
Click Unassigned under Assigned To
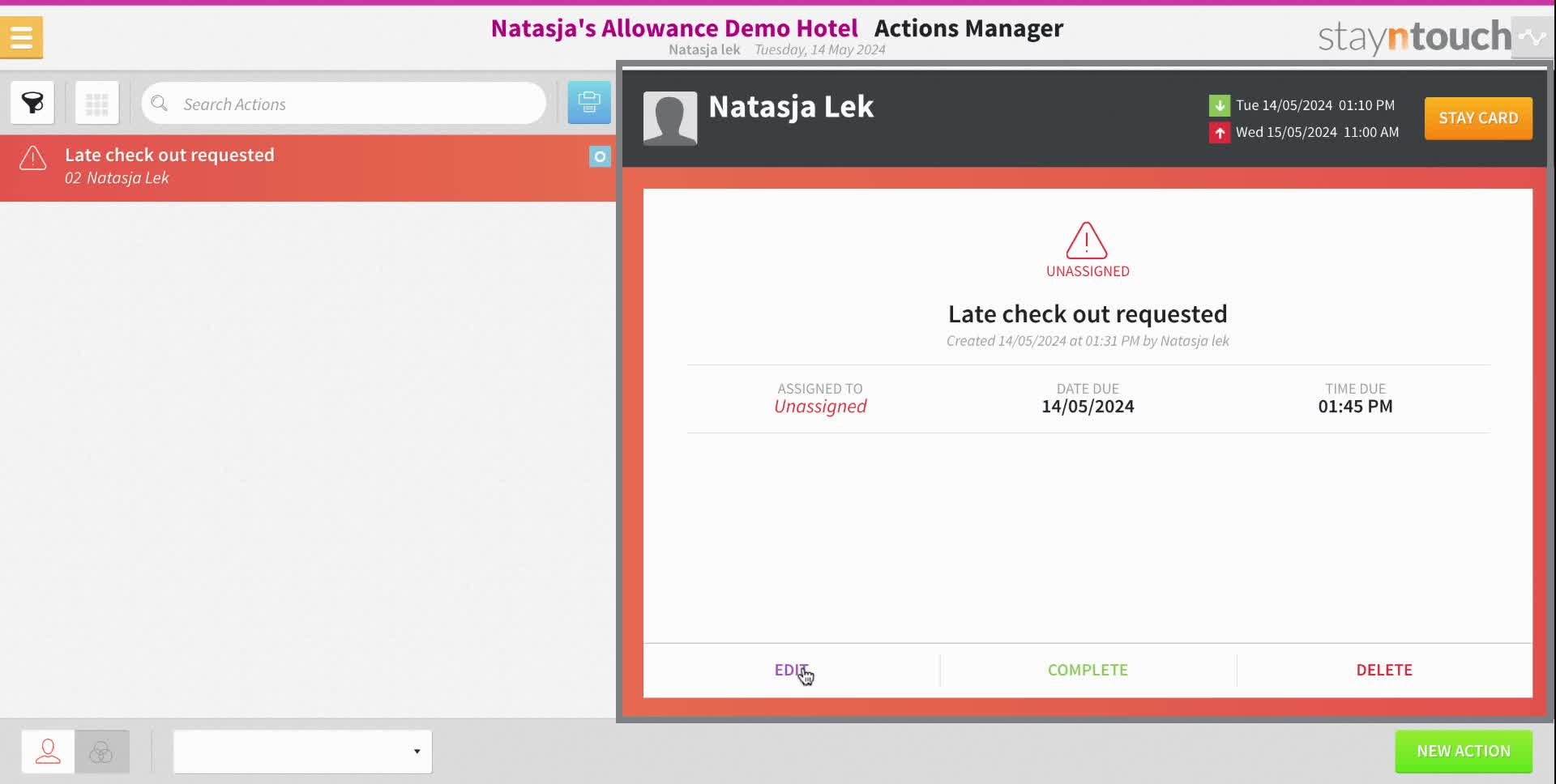click(820, 407)
